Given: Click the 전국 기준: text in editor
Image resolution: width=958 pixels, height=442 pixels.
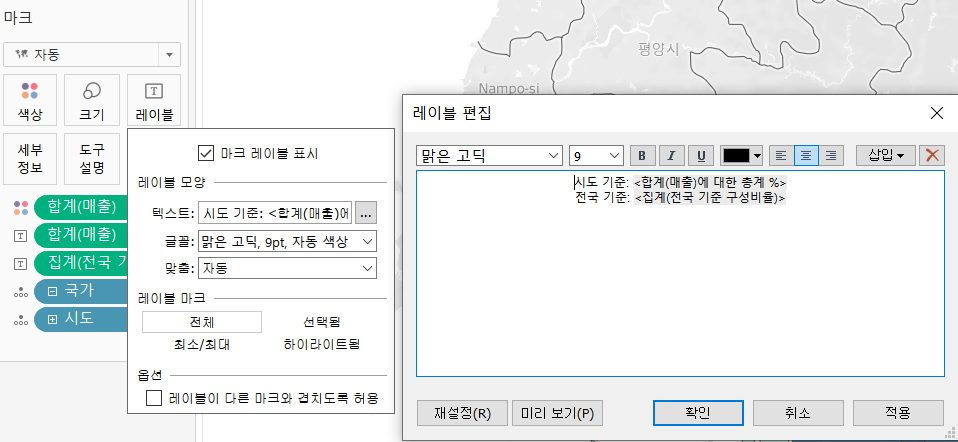Looking at the screenshot, I should point(601,197).
